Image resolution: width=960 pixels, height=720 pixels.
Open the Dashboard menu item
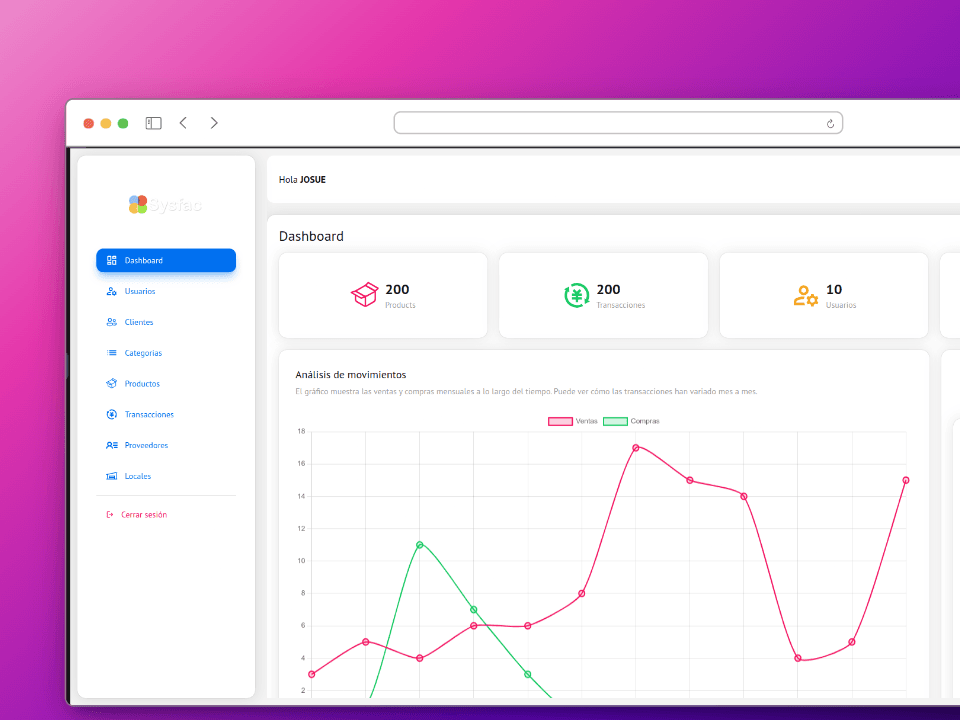166,260
